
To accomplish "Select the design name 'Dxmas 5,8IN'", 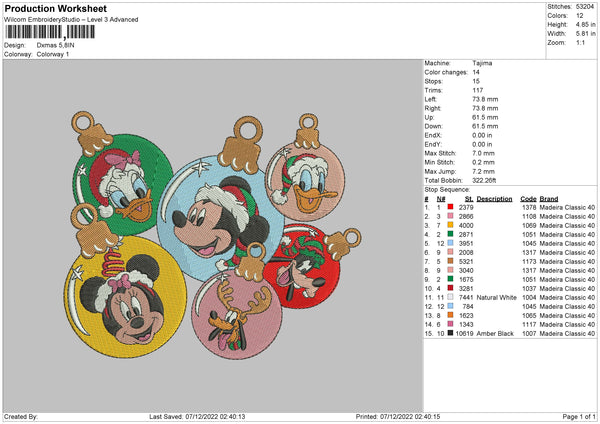I will (x=55, y=45).
